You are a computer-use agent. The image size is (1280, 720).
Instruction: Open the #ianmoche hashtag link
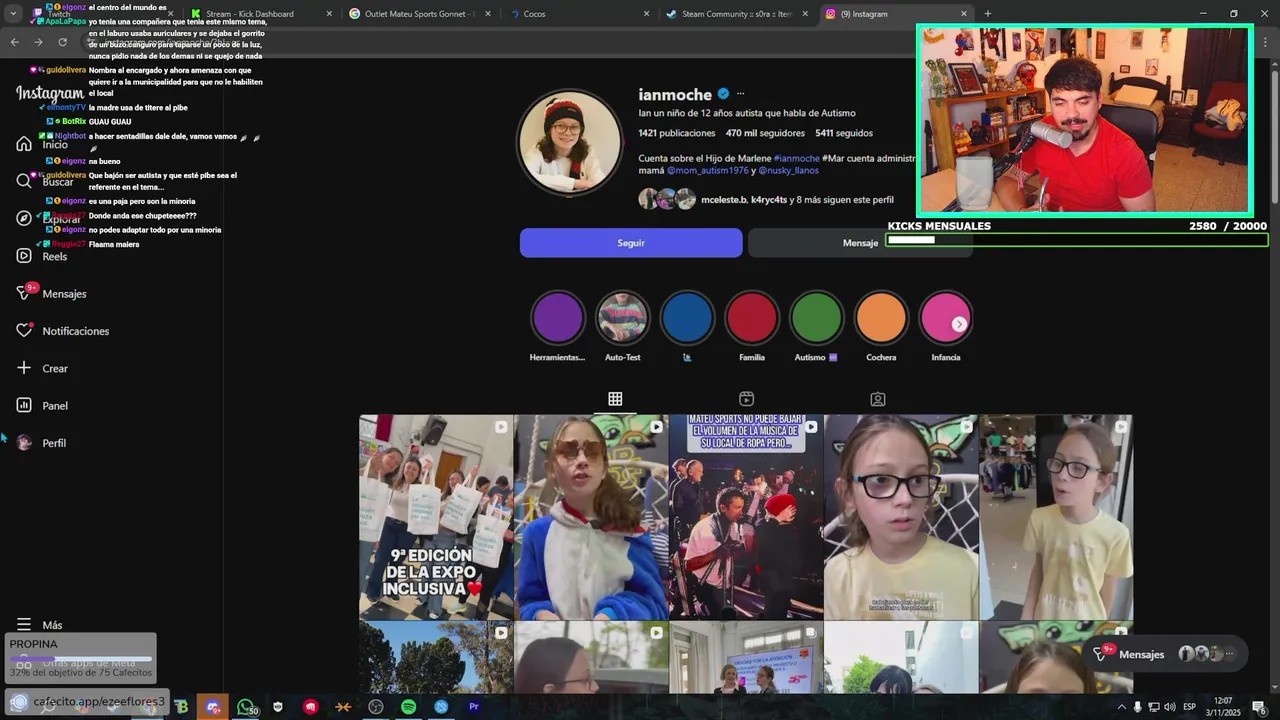796,158
